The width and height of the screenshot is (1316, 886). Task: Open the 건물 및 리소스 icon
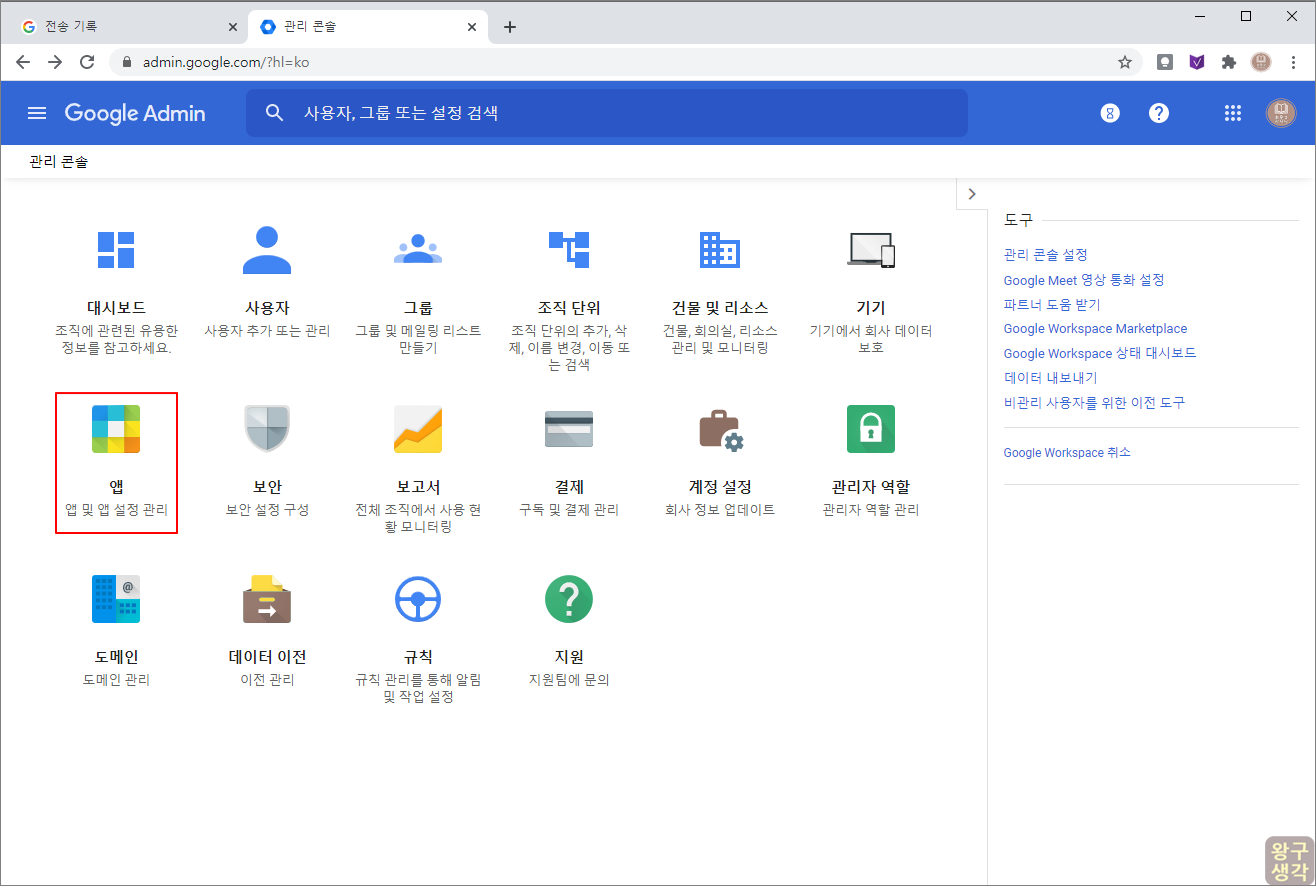[x=720, y=250]
